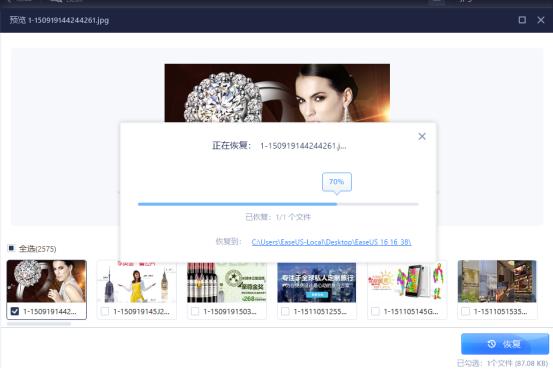
Task: Open the recovery destination folder link
Action: tap(331, 242)
